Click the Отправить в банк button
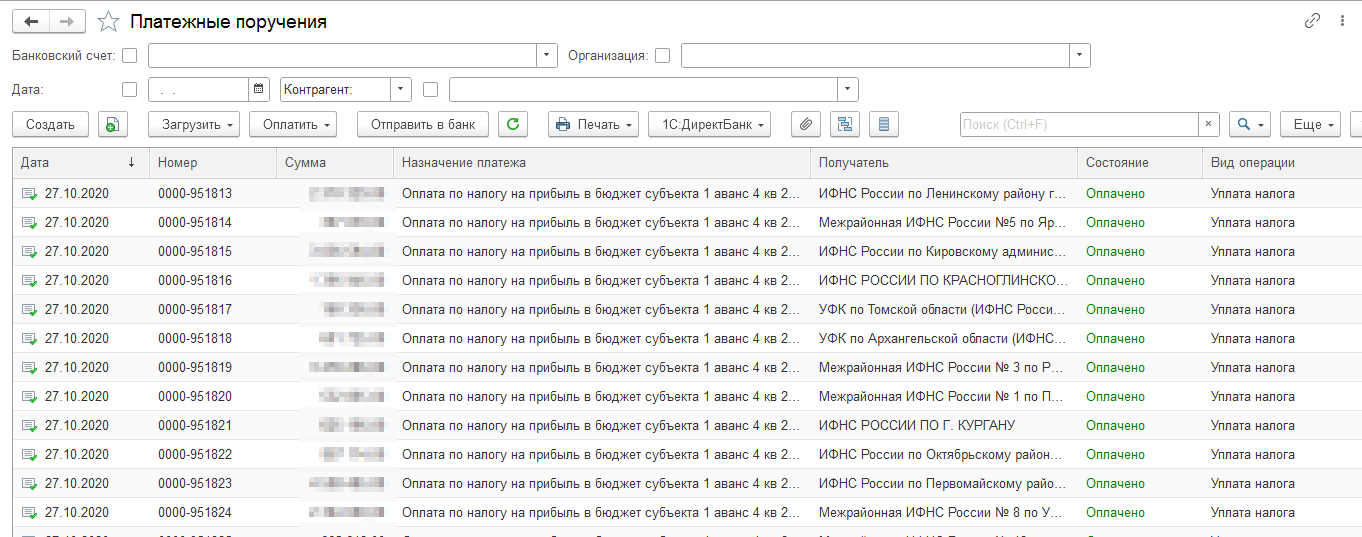Viewport: 1362px width, 537px height. pos(422,124)
